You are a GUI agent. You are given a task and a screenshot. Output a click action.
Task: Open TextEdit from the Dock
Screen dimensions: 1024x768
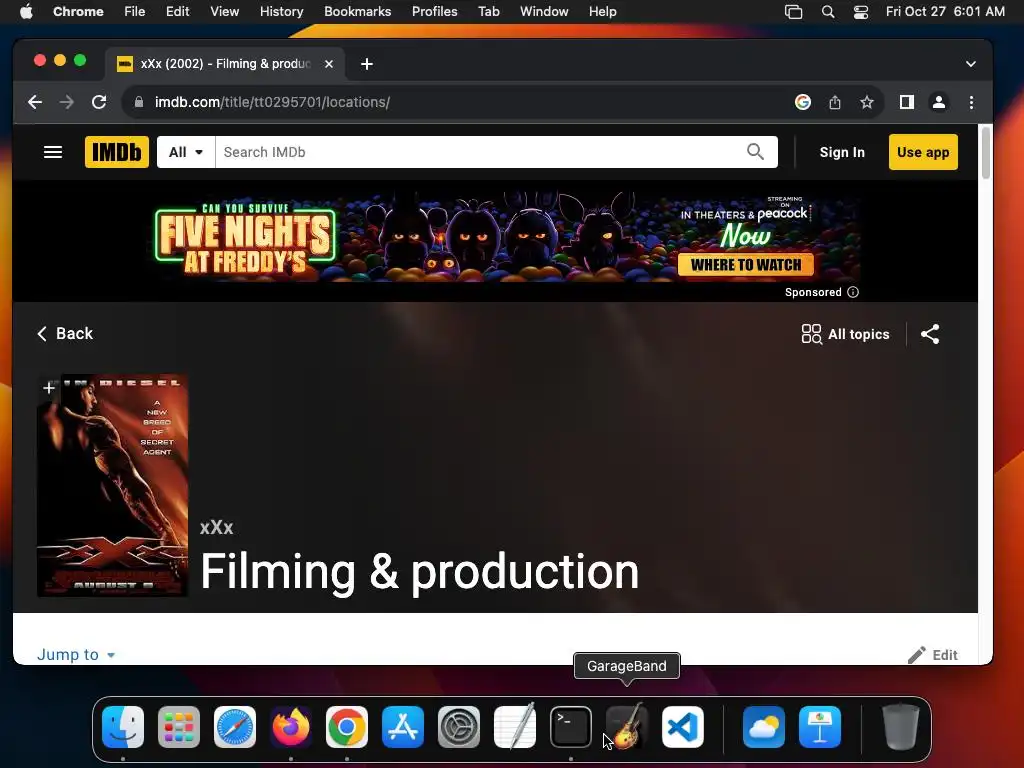(515, 726)
